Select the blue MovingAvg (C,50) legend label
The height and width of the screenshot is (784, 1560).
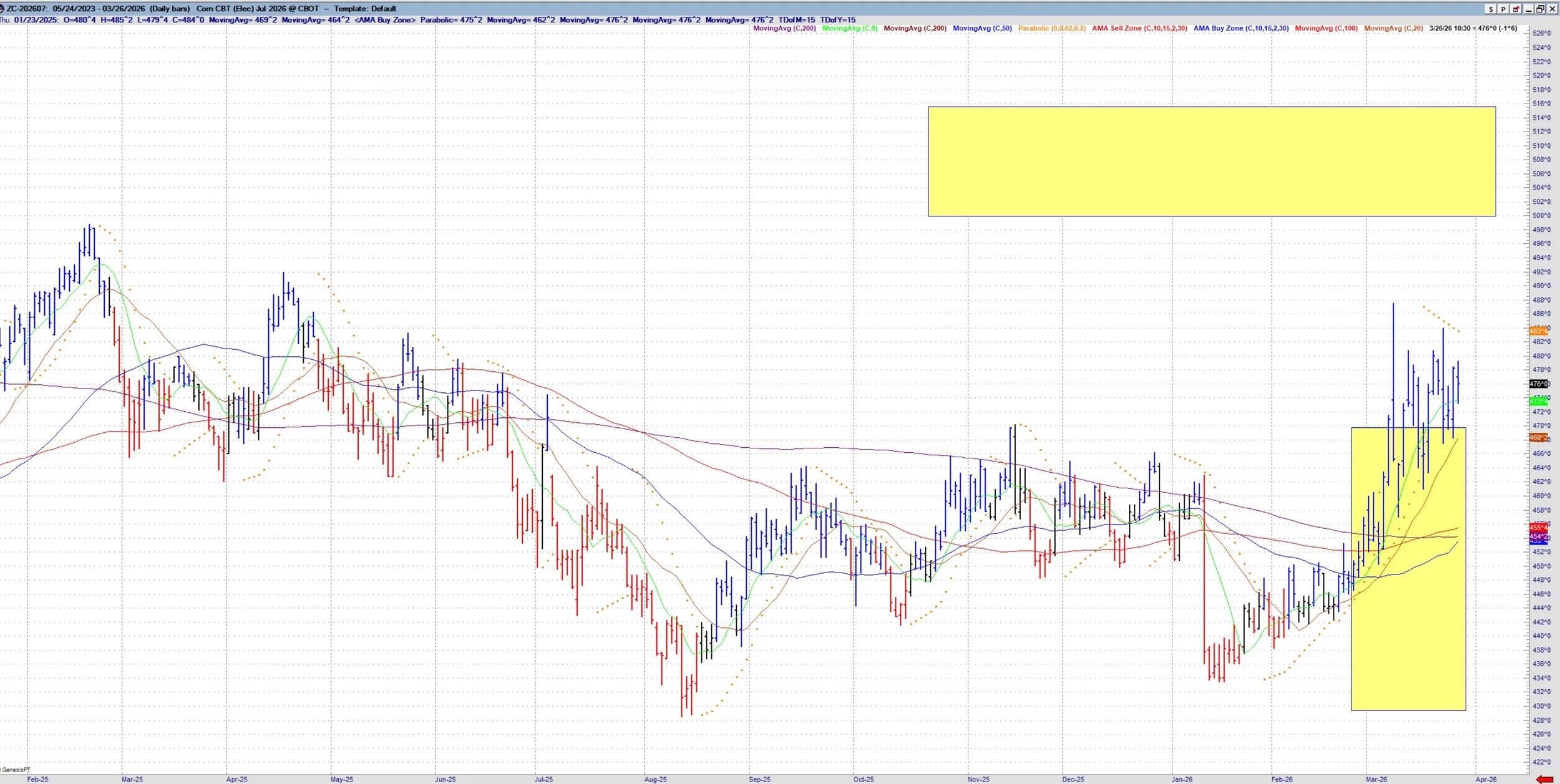(982, 28)
